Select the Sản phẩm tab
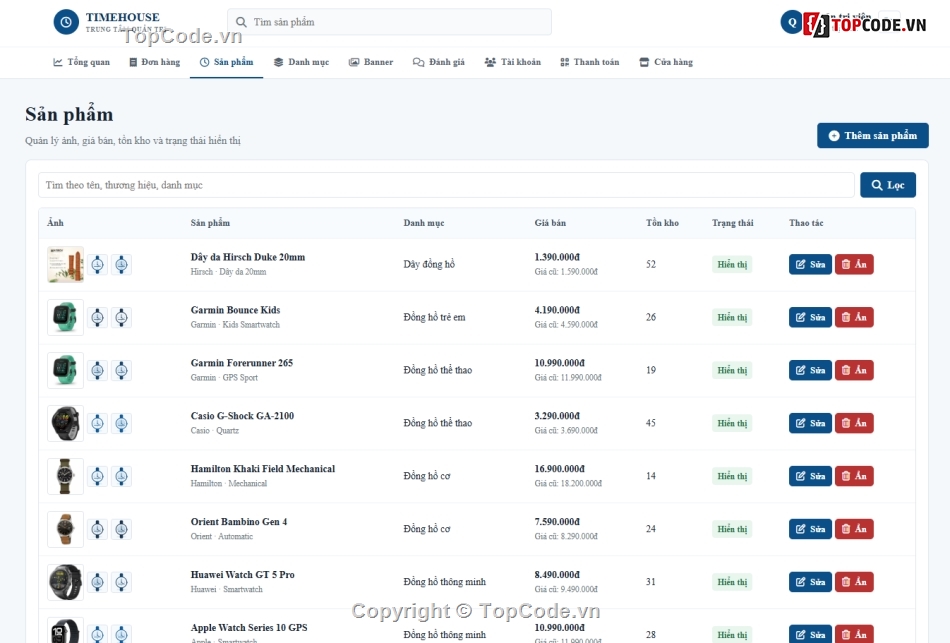Viewport: 950px width, 643px height. tap(227, 62)
